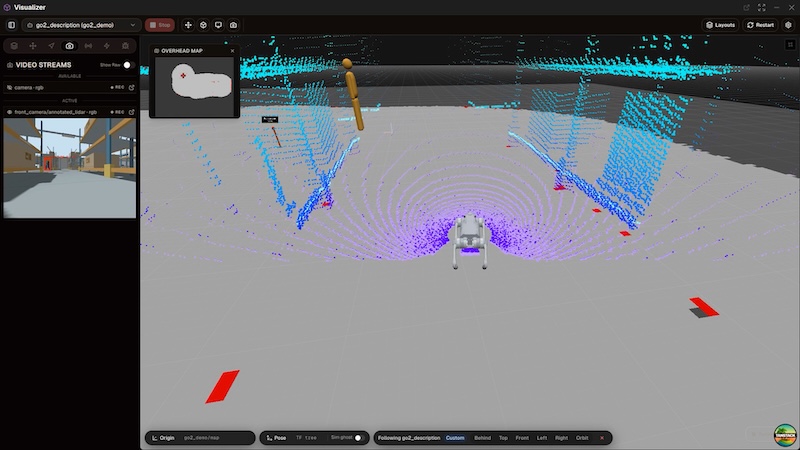Screen dimensions: 800x450
Task: Toggle the Sim ghost switch
Action: pos(357,438)
